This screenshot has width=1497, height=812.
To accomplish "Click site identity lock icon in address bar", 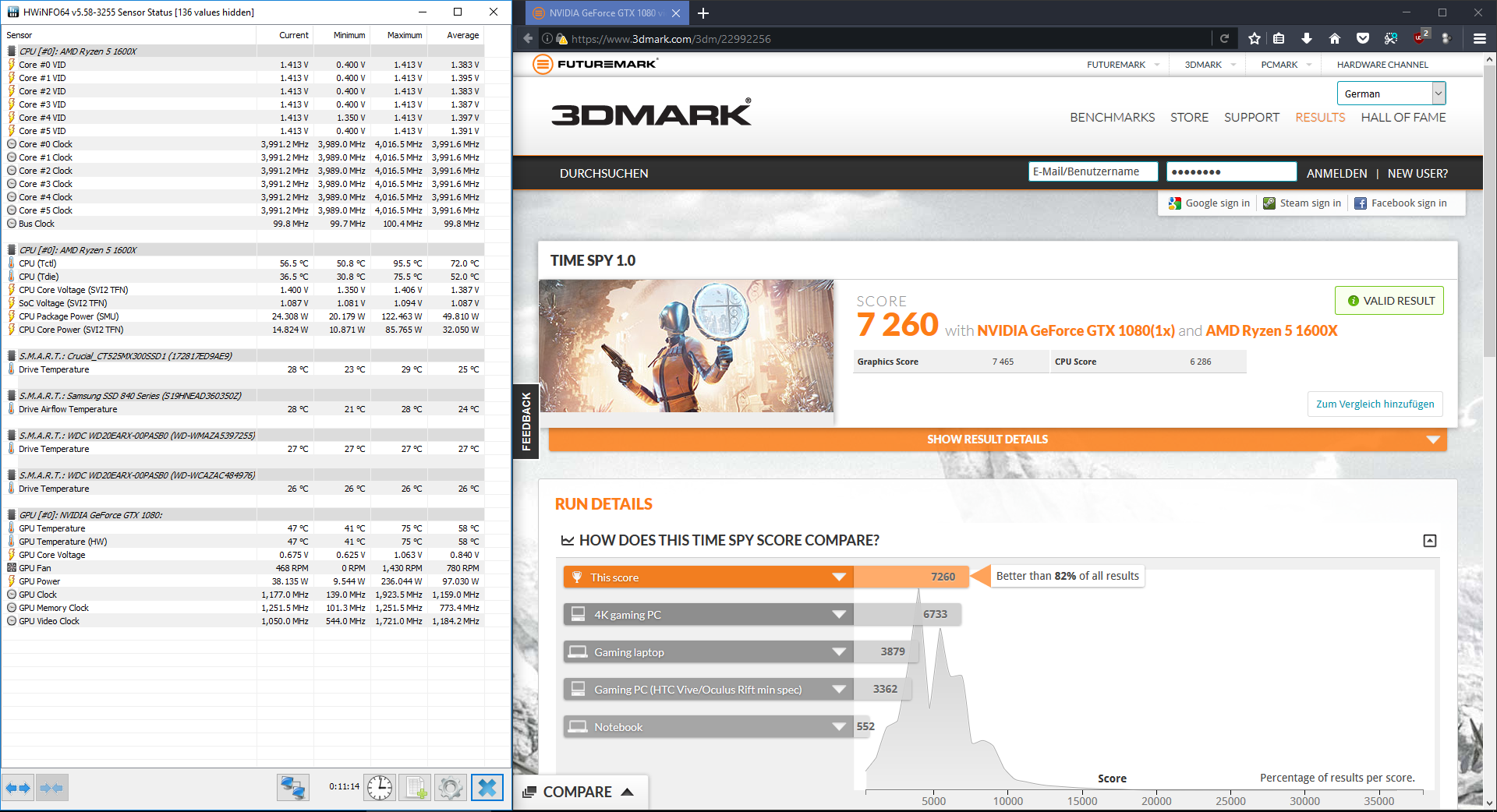I will click(561, 39).
